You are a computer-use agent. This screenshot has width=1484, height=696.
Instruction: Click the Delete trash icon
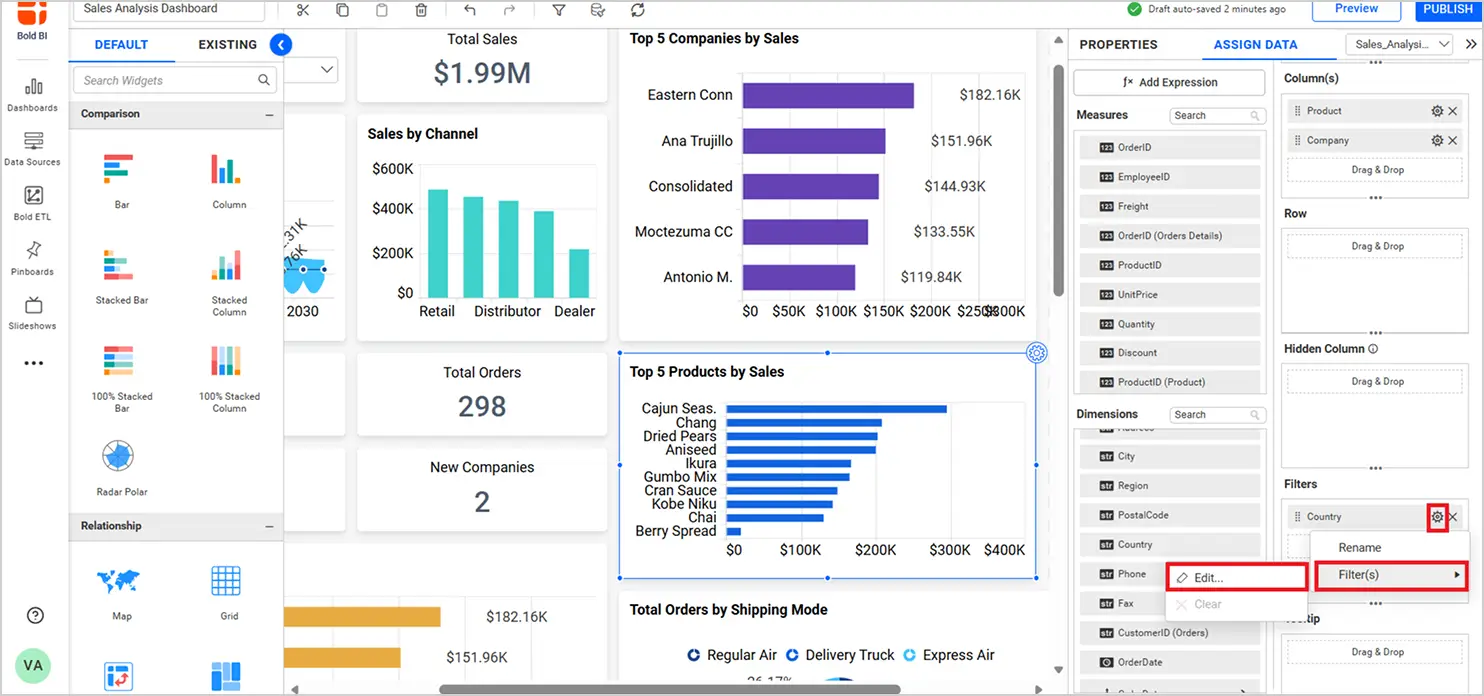coord(421,10)
